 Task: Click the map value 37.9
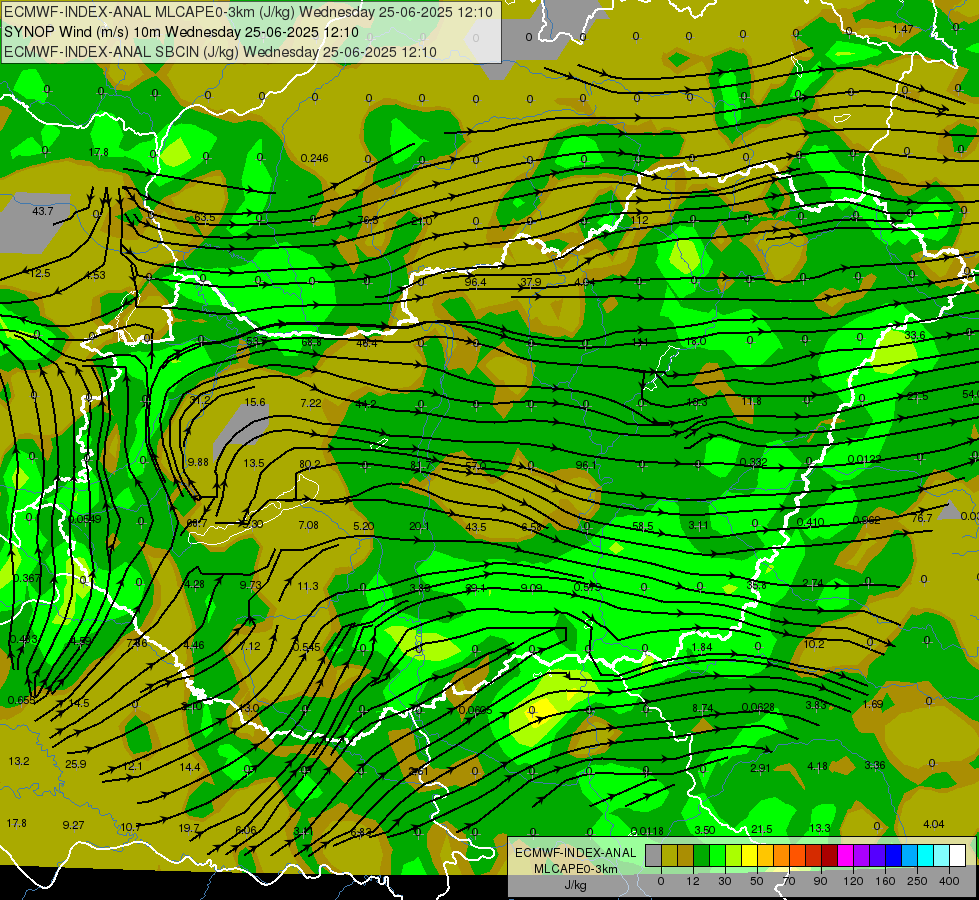(x=531, y=282)
